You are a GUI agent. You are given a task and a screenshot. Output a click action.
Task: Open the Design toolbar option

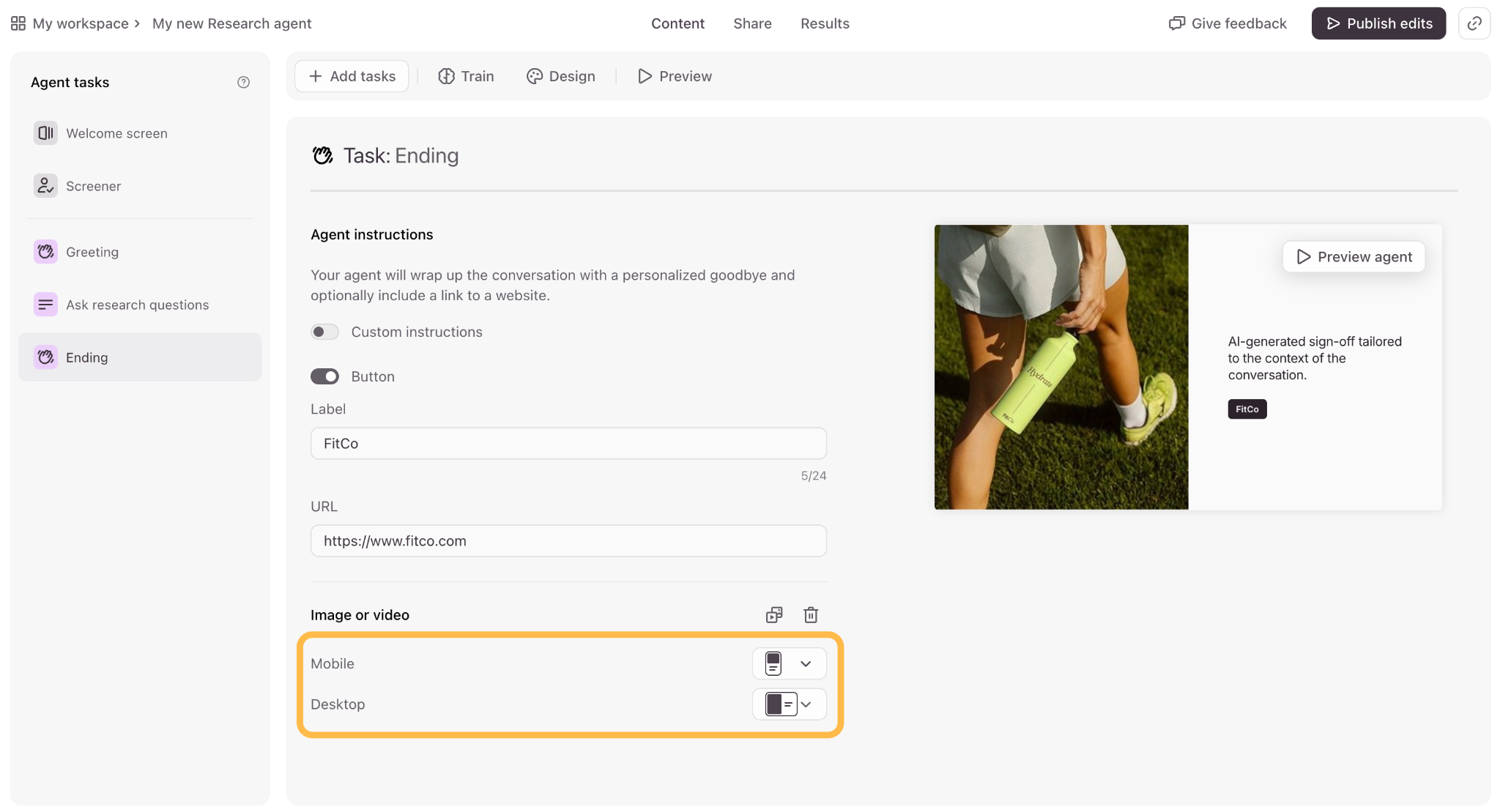[x=561, y=76]
